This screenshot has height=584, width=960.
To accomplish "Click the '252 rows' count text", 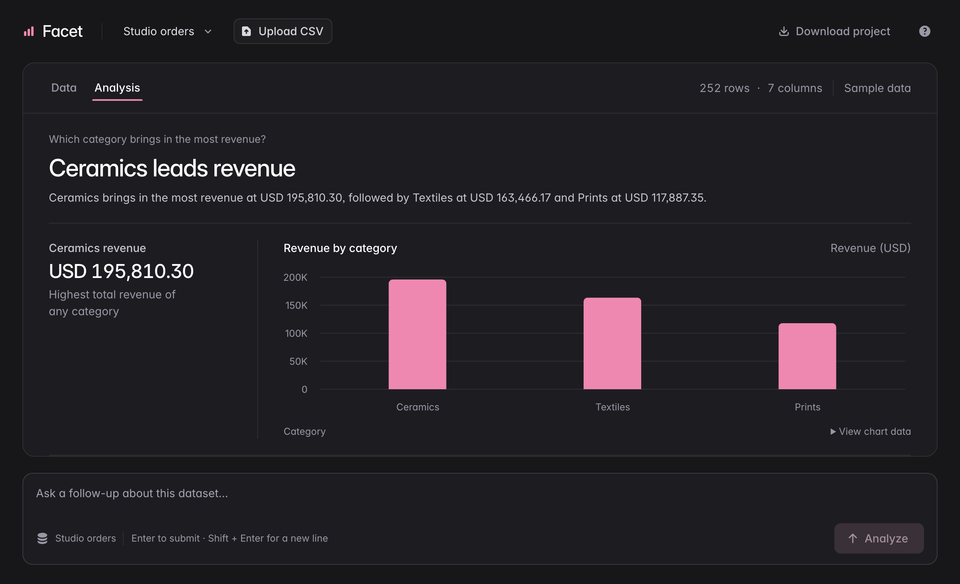I will click(724, 88).
